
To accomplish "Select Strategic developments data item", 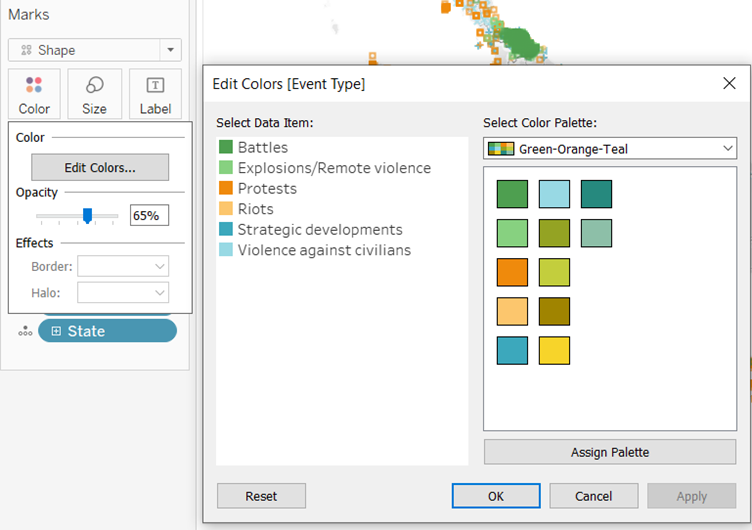I will tap(320, 229).
